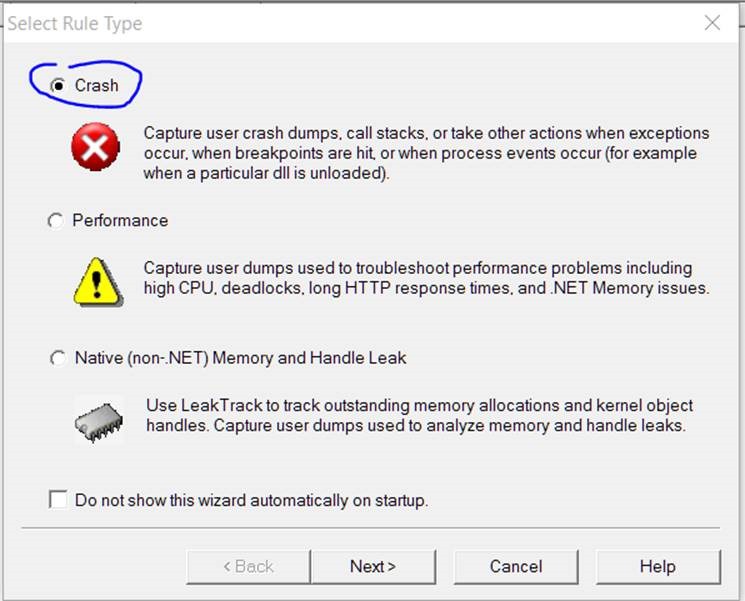
Task: Click the performance problems description paragraph
Action: [x=426, y=279]
